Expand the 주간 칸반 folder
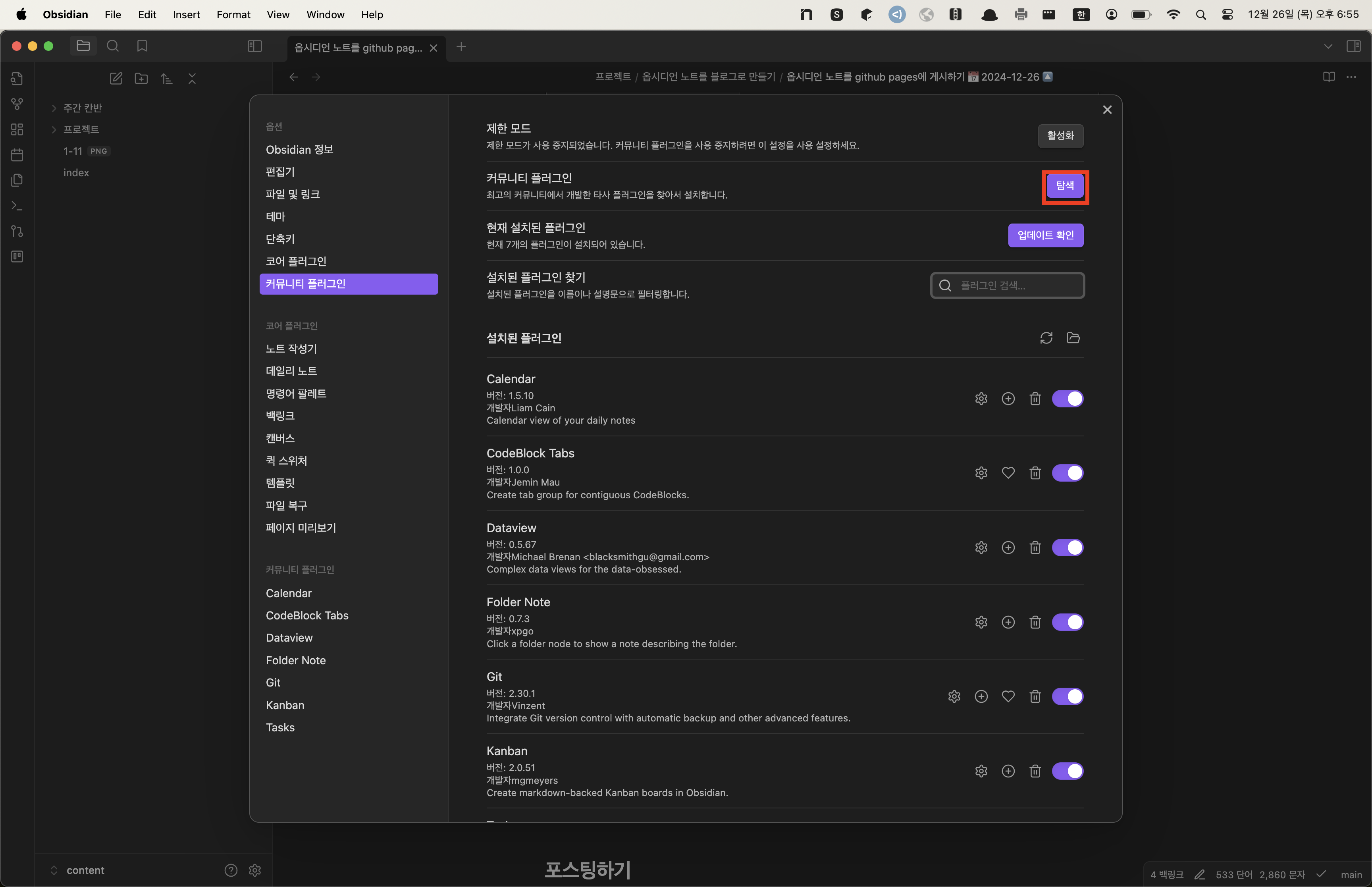The width and height of the screenshot is (1372, 887). click(54, 108)
